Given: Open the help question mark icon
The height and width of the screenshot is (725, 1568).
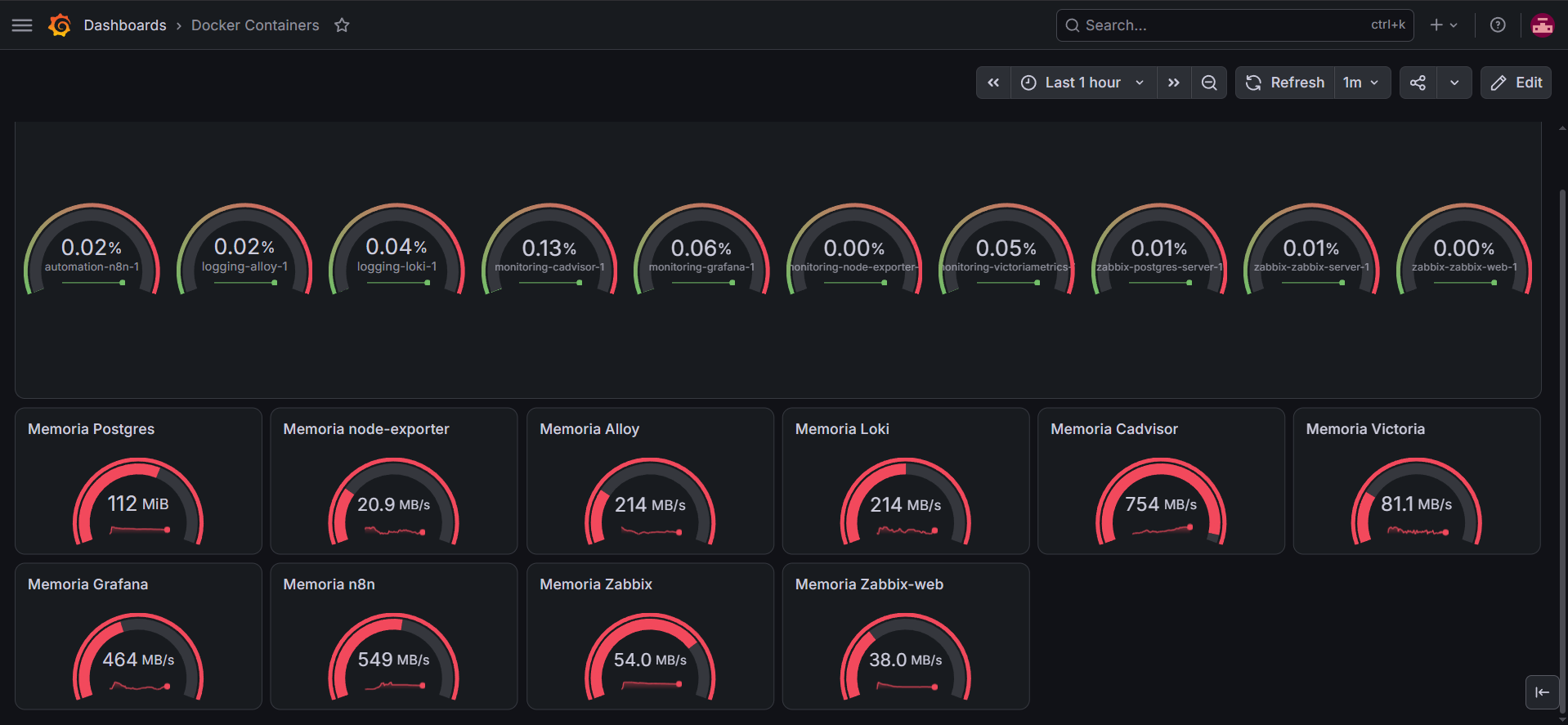Looking at the screenshot, I should (1498, 25).
